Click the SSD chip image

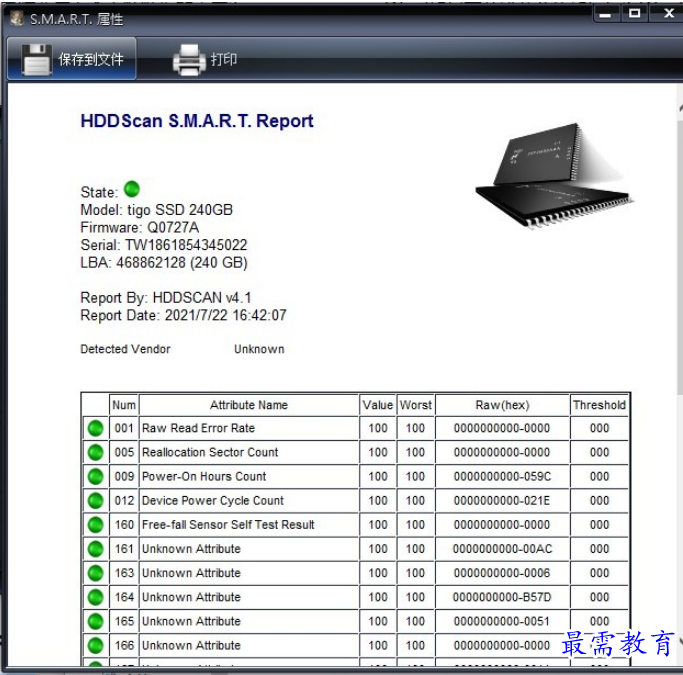pyautogui.click(x=553, y=175)
